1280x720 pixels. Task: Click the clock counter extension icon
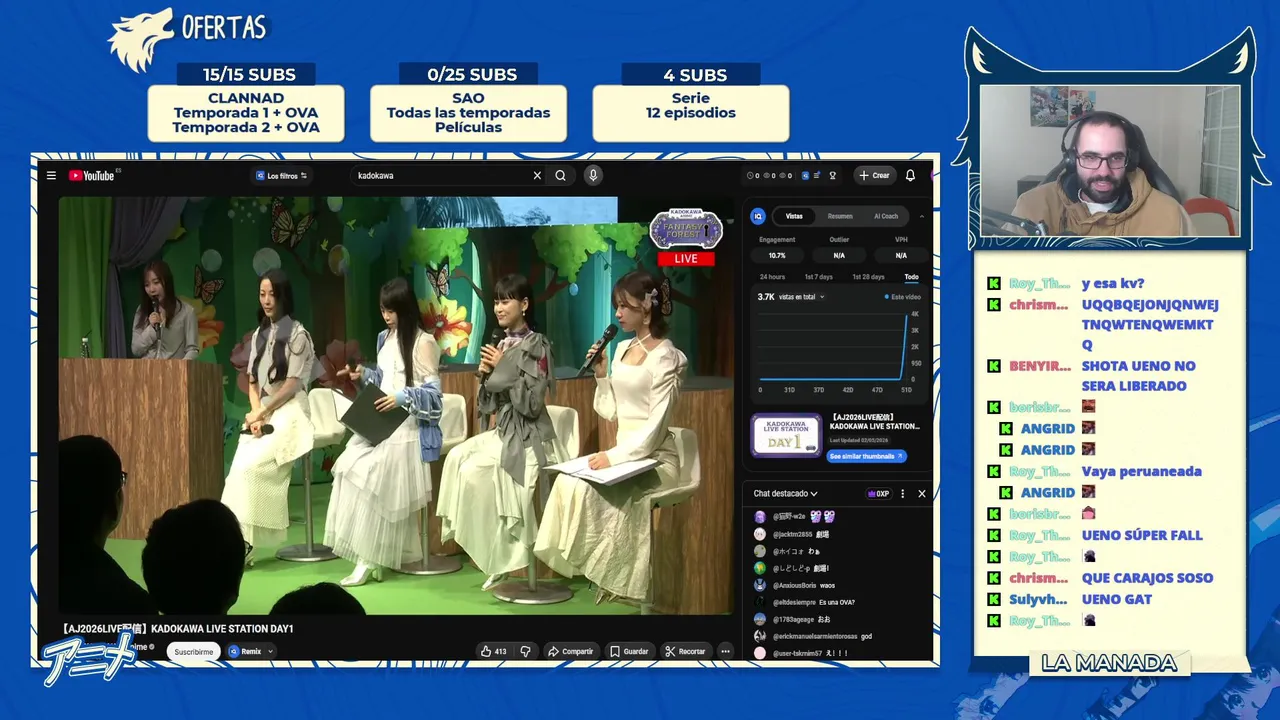(x=750, y=175)
